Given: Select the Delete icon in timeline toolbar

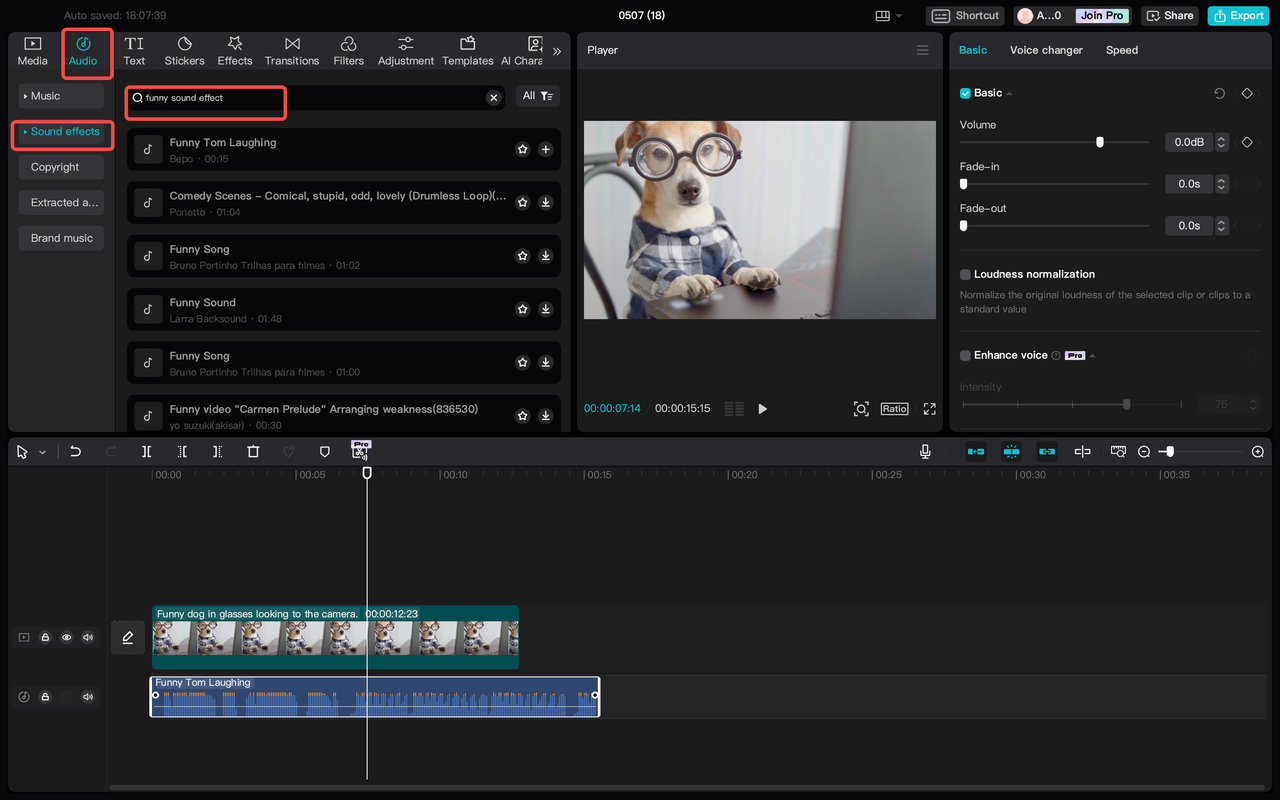Looking at the screenshot, I should [x=253, y=451].
